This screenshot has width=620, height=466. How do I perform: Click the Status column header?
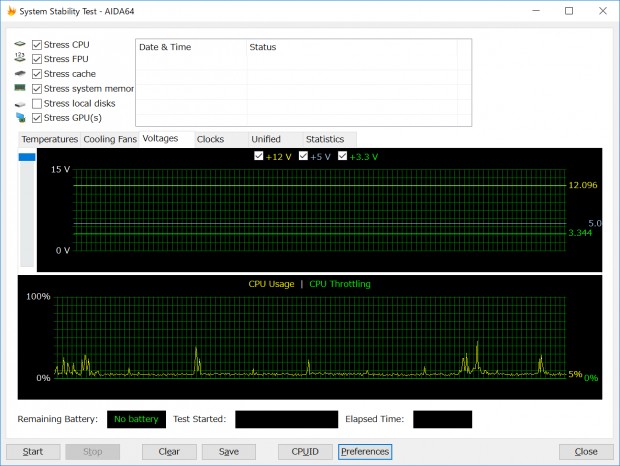pyautogui.click(x=352, y=47)
